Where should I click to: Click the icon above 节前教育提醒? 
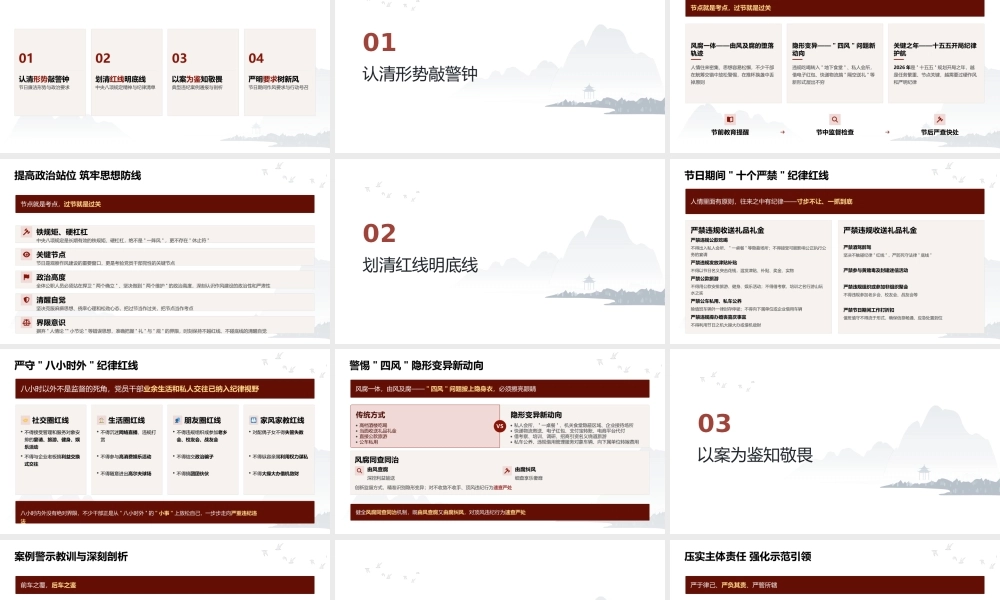coord(730,119)
